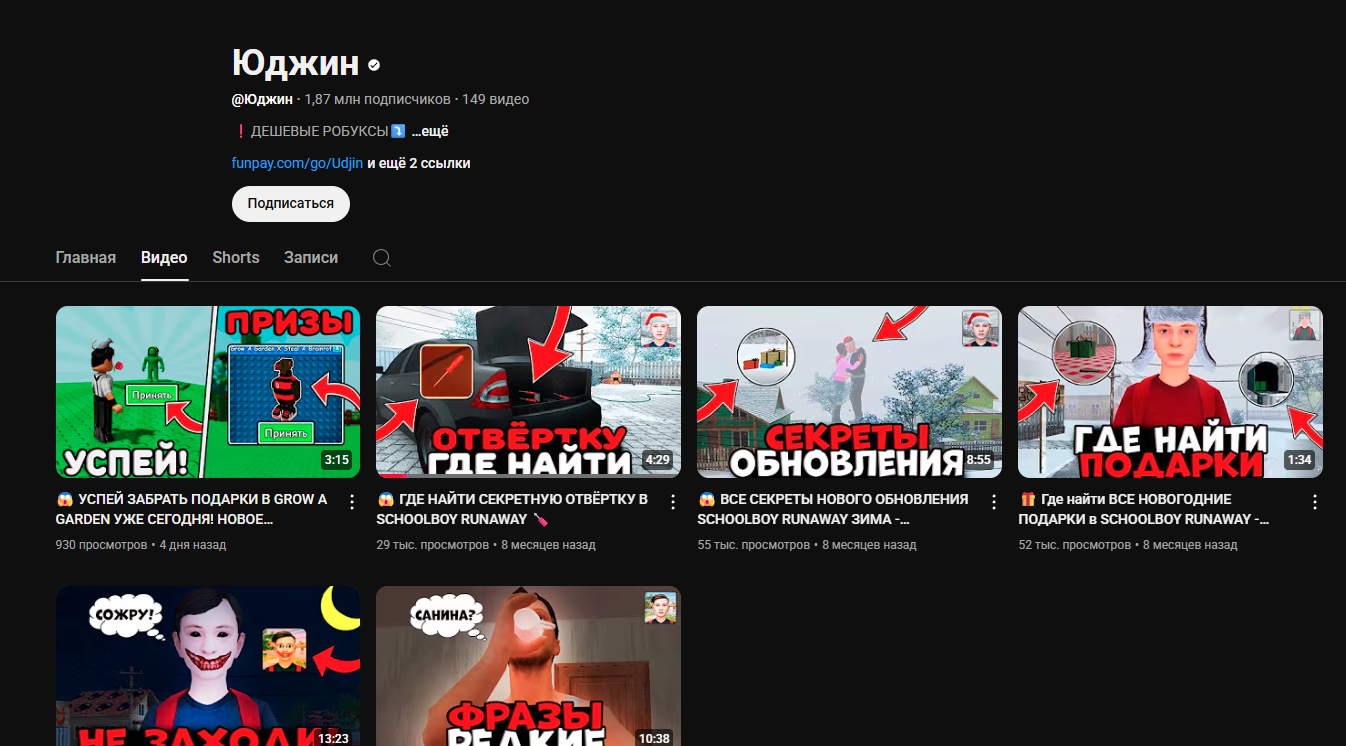The image size is (1346, 746).
Task: Open options menu for ВСЕ СЕКРЕТЫ НОВОГО ОБНОВЛЕНИЯ video
Action: [994, 502]
